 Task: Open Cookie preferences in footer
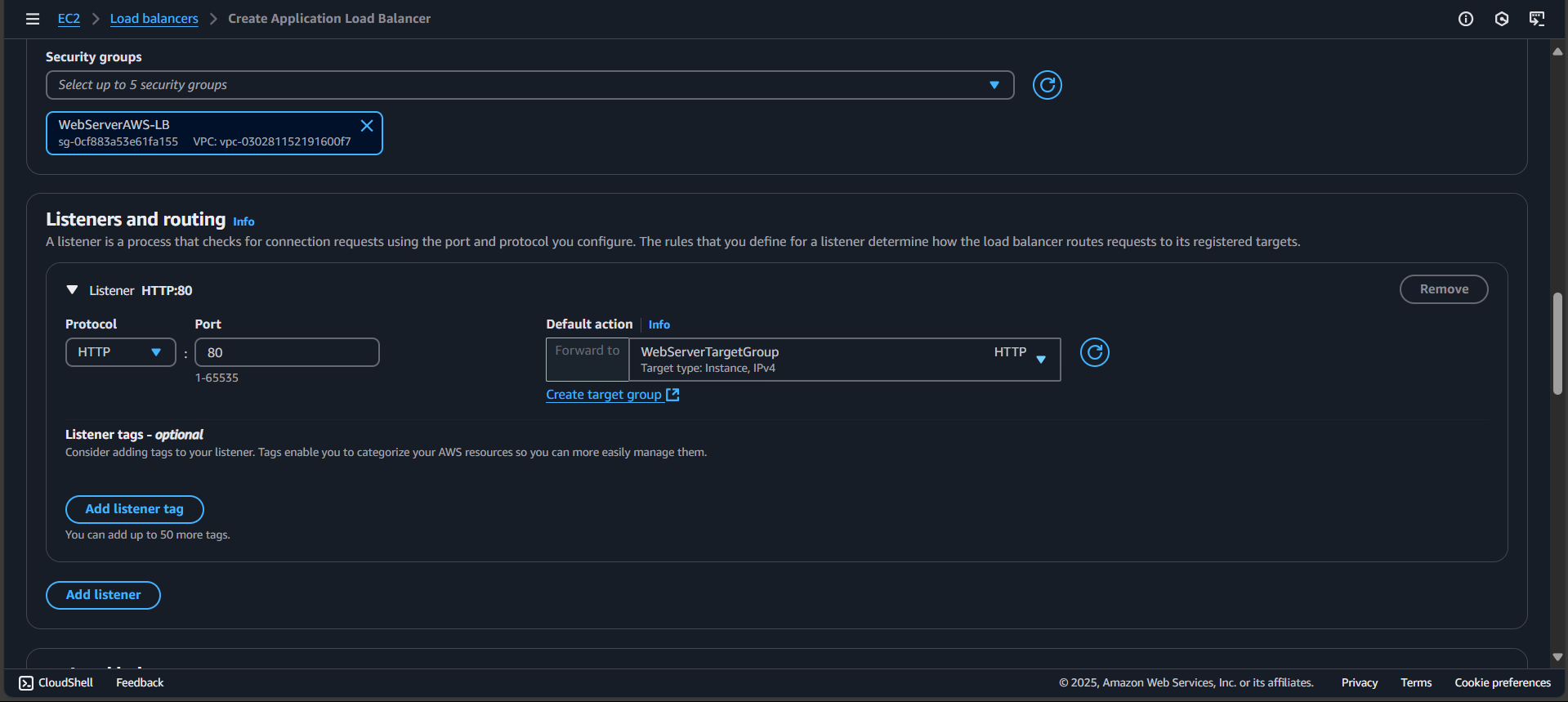(x=1503, y=682)
